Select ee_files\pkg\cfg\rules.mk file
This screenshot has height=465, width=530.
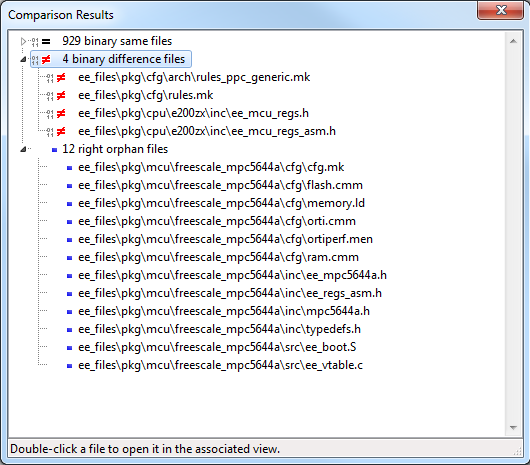click(145, 95)
